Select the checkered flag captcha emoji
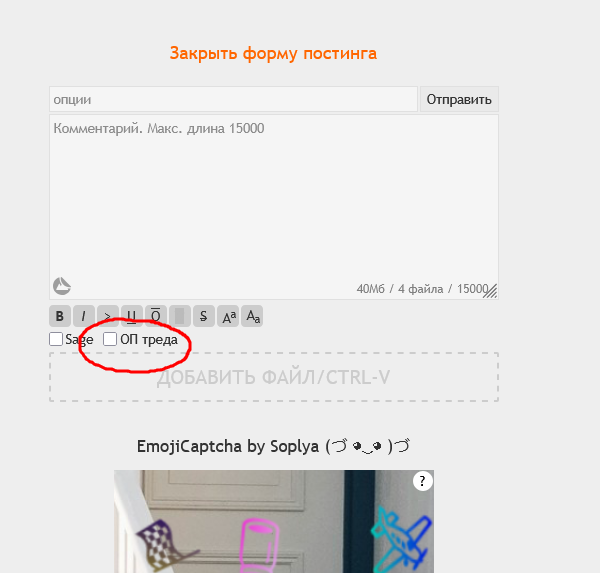The width and height of the screenshot is (600, 573). (164, 546)
